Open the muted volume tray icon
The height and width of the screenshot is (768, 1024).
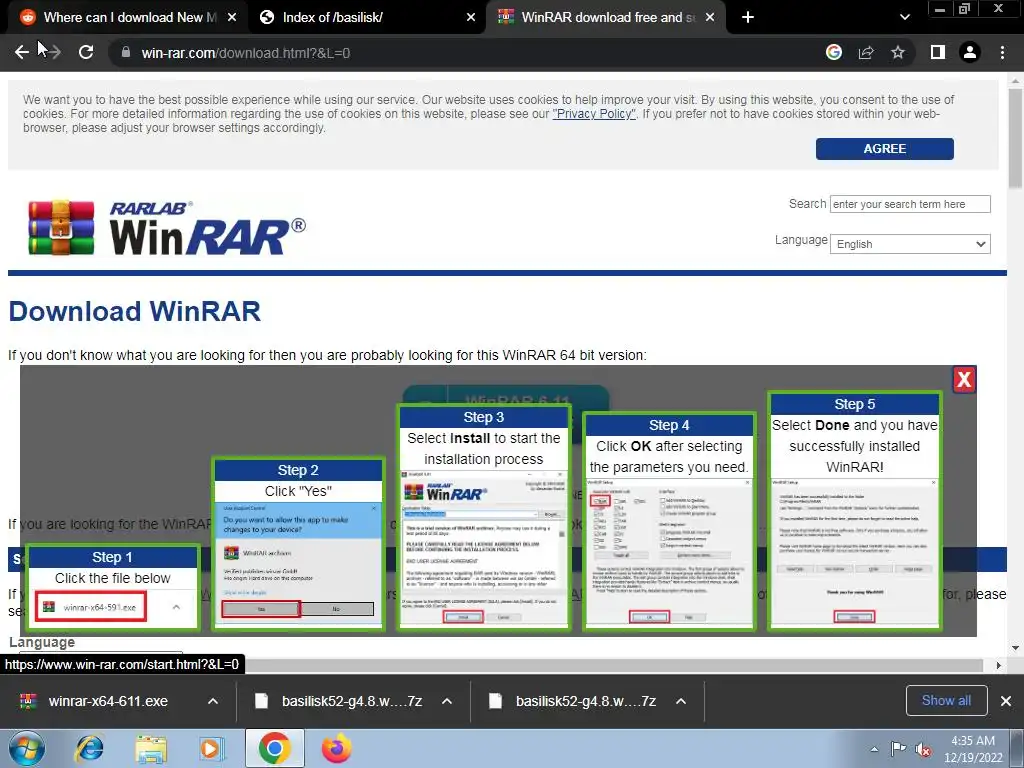[923, 750]
